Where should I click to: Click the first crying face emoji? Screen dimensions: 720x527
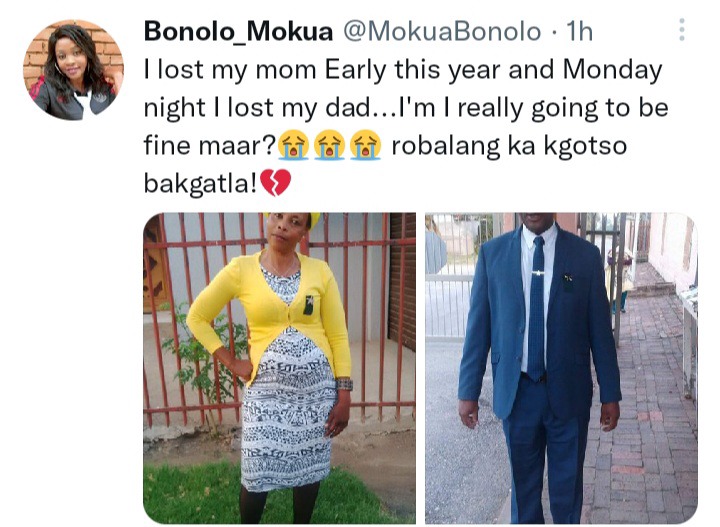pos(293,145)
